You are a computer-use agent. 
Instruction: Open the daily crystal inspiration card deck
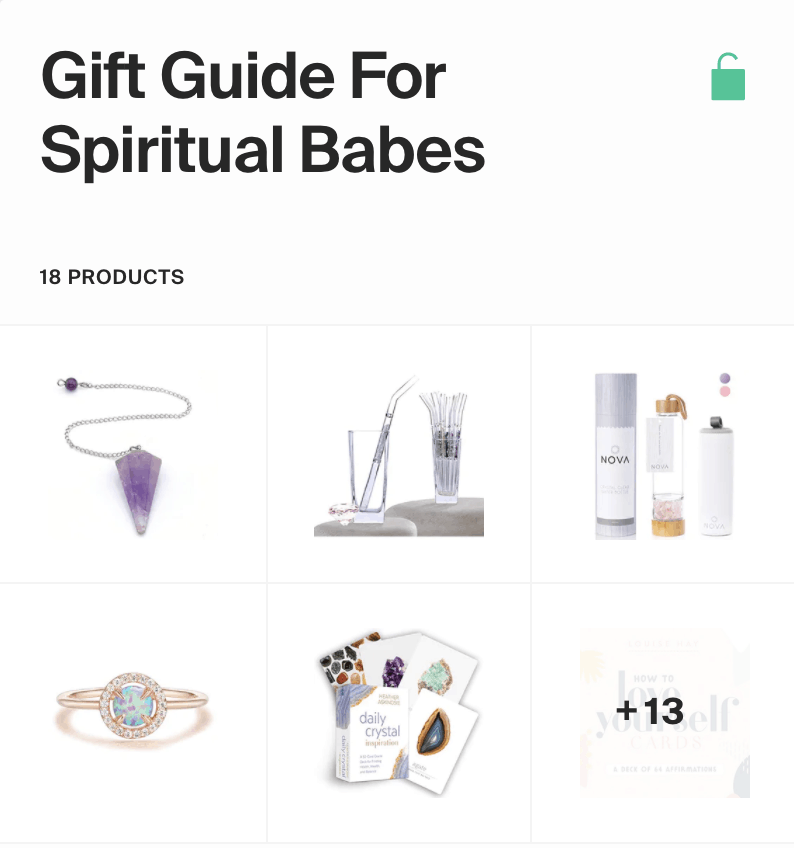click(x=399, y=713)
